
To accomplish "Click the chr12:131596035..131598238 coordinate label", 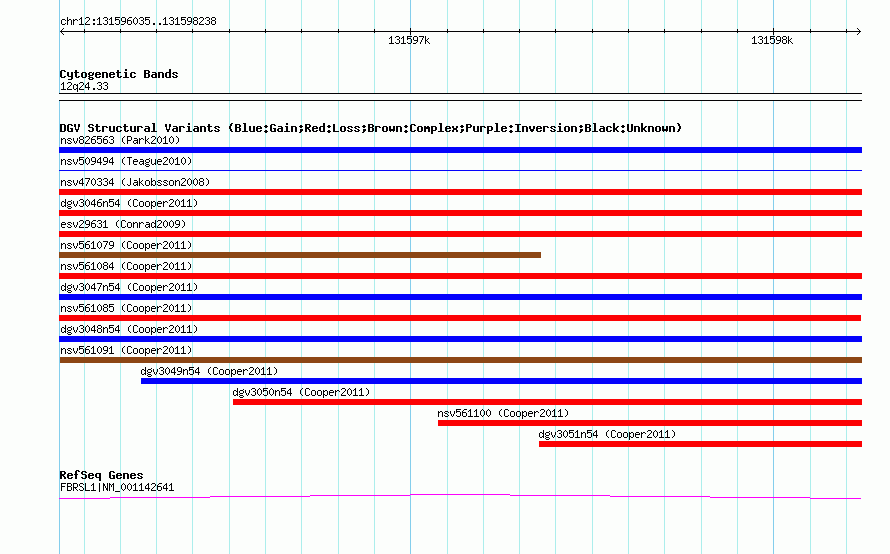I will point(138,21).
